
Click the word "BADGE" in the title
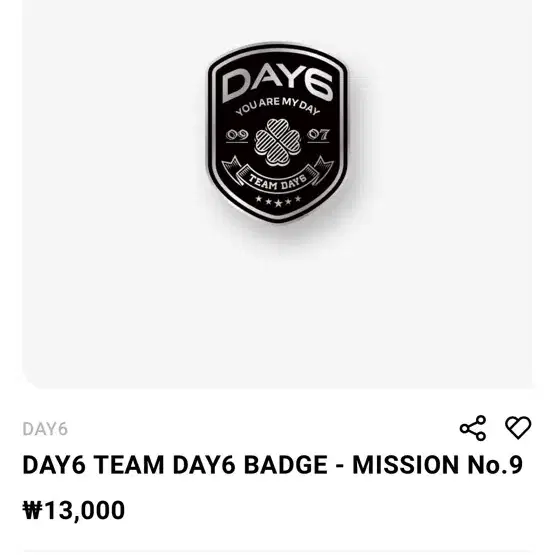click(286, 465)
